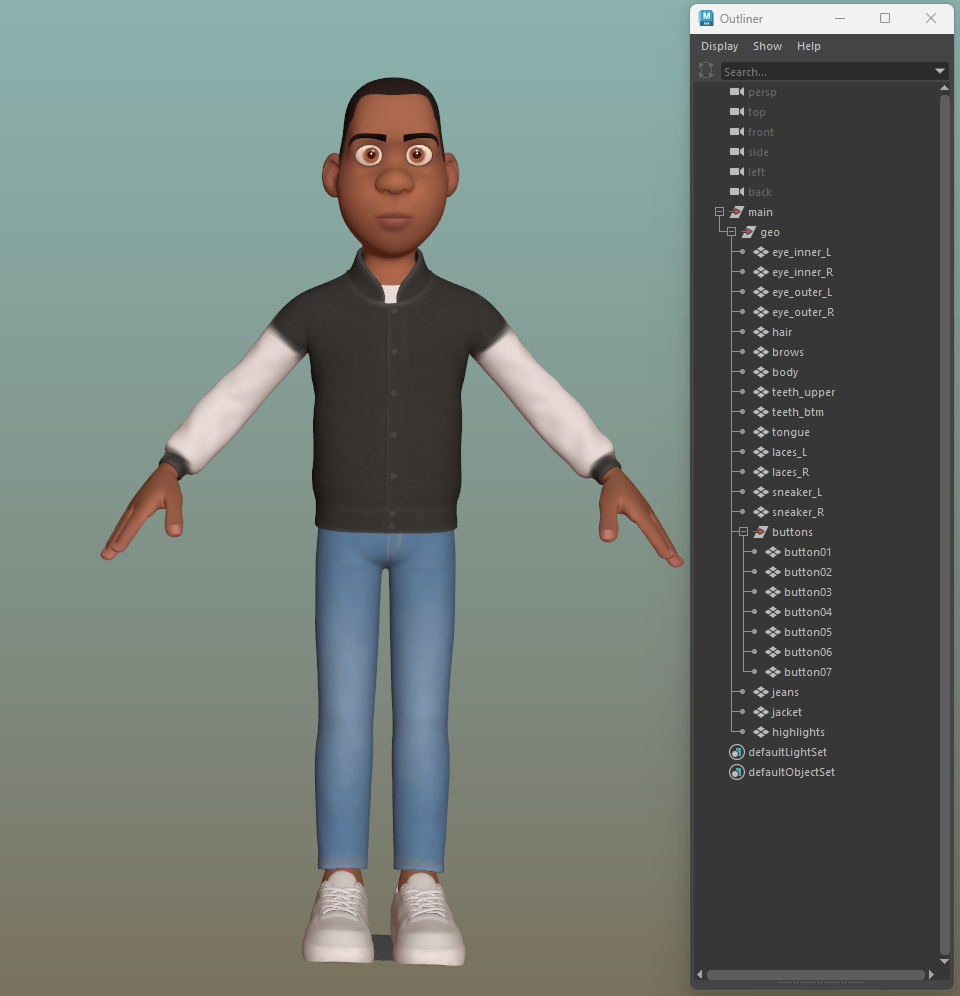Select the button04 node
Viewport: 960px width, 996px height.
pos(808,612)
